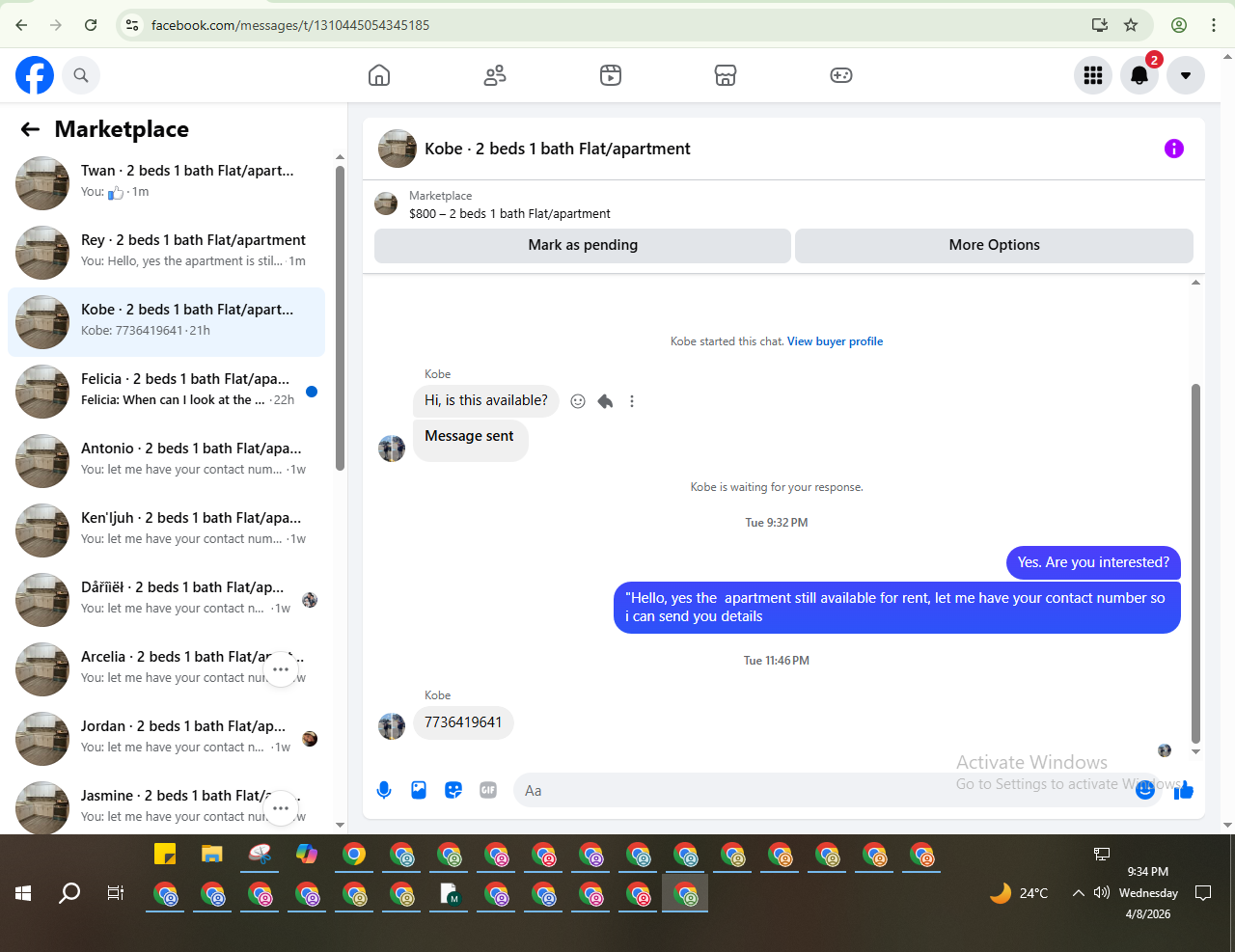This screenshot has width=1235, height=952.
Task: Open File Explorer from taskbar
Action: [212, 855]
